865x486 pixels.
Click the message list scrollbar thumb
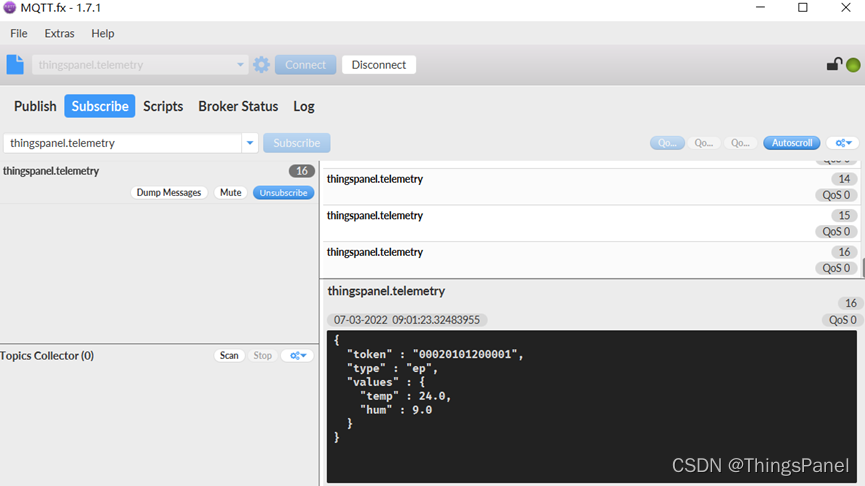[x=863, y=268]
